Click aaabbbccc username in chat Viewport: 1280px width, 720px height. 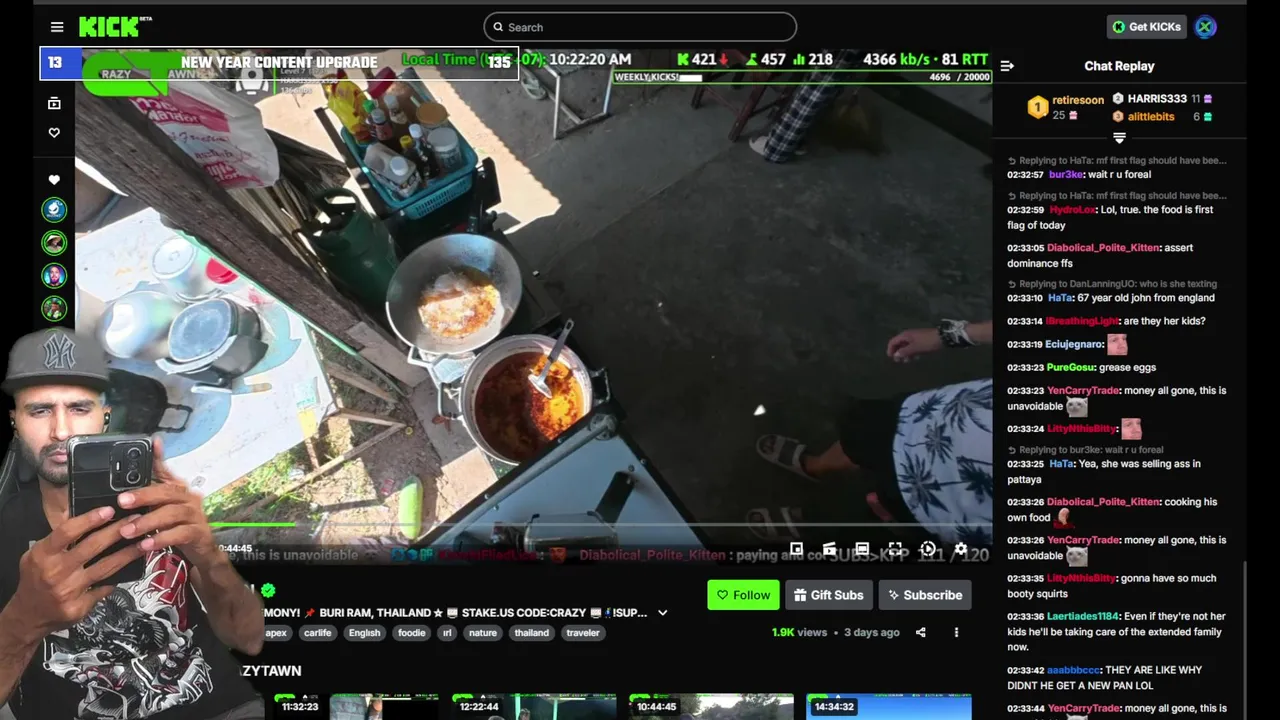click(1074, 670)
